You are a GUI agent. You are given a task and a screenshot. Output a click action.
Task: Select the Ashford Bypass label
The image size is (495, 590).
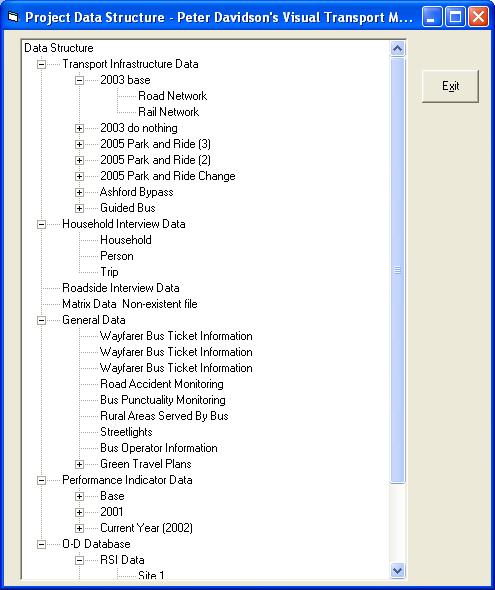137,192
